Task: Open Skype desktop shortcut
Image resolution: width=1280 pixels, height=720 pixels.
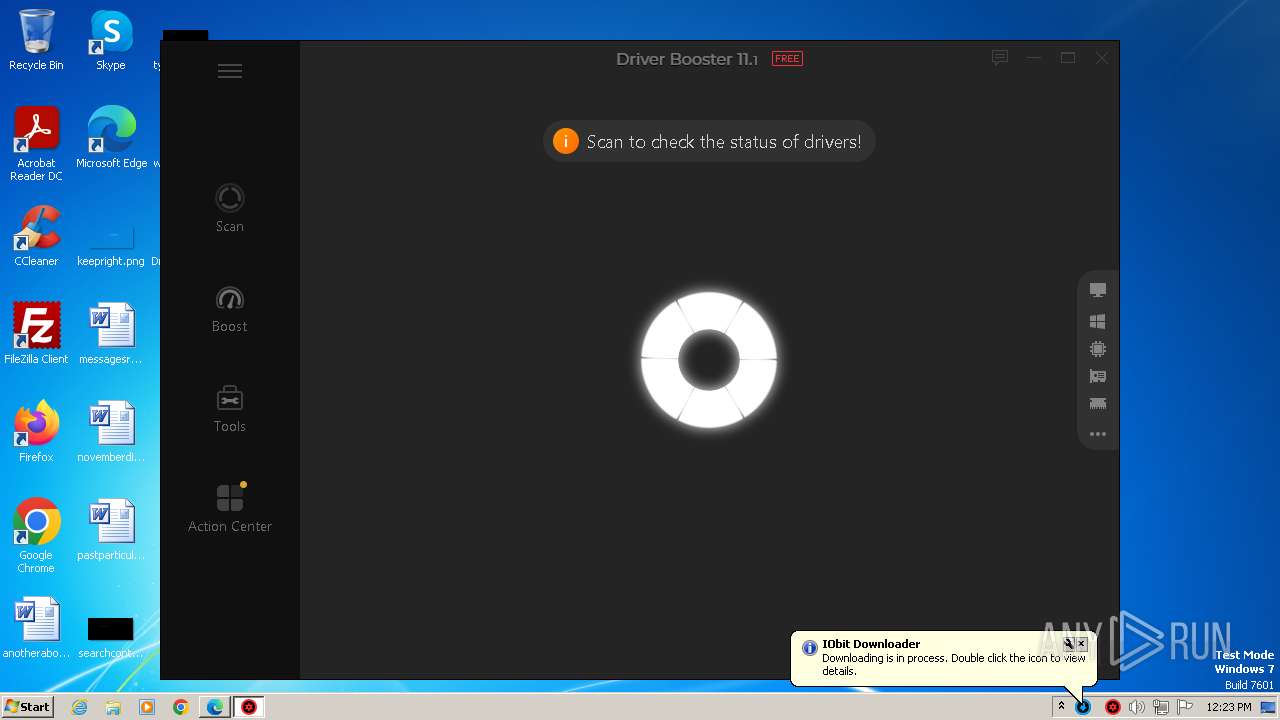Action: (110, 40)
